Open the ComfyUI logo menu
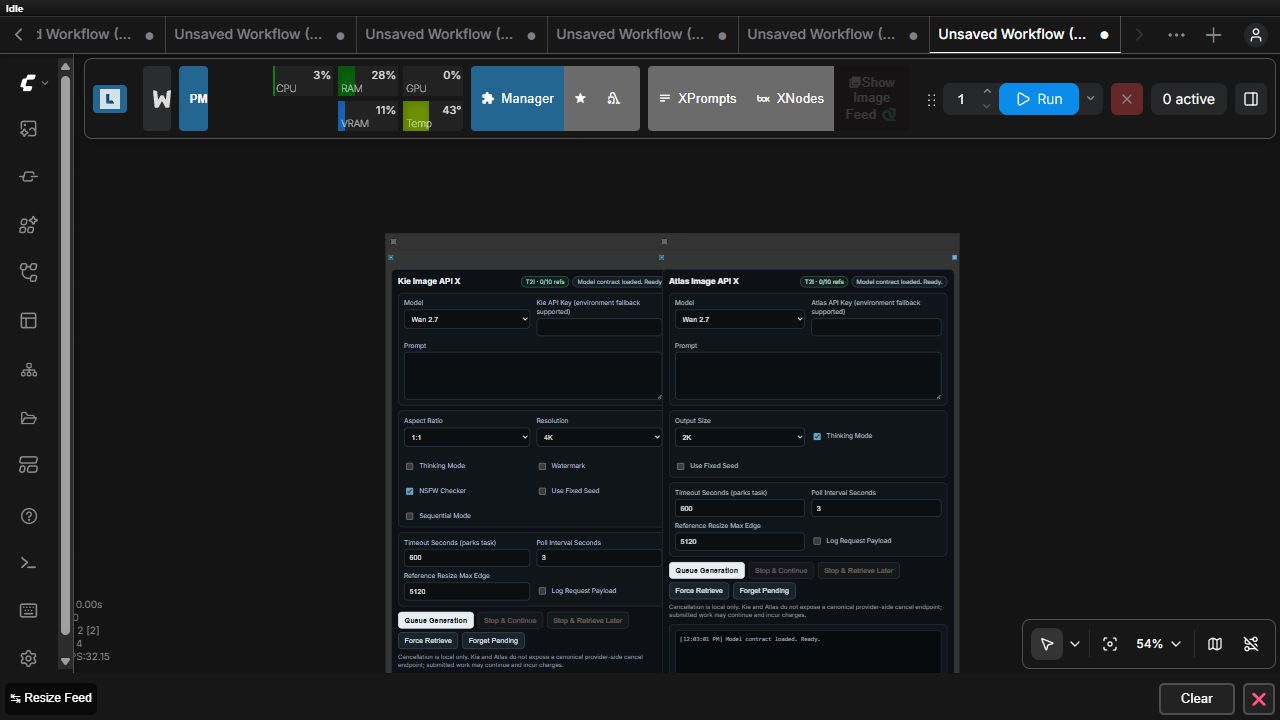Image resolution: width=1280 pixels, height=720 pixels. pos(34,83)
